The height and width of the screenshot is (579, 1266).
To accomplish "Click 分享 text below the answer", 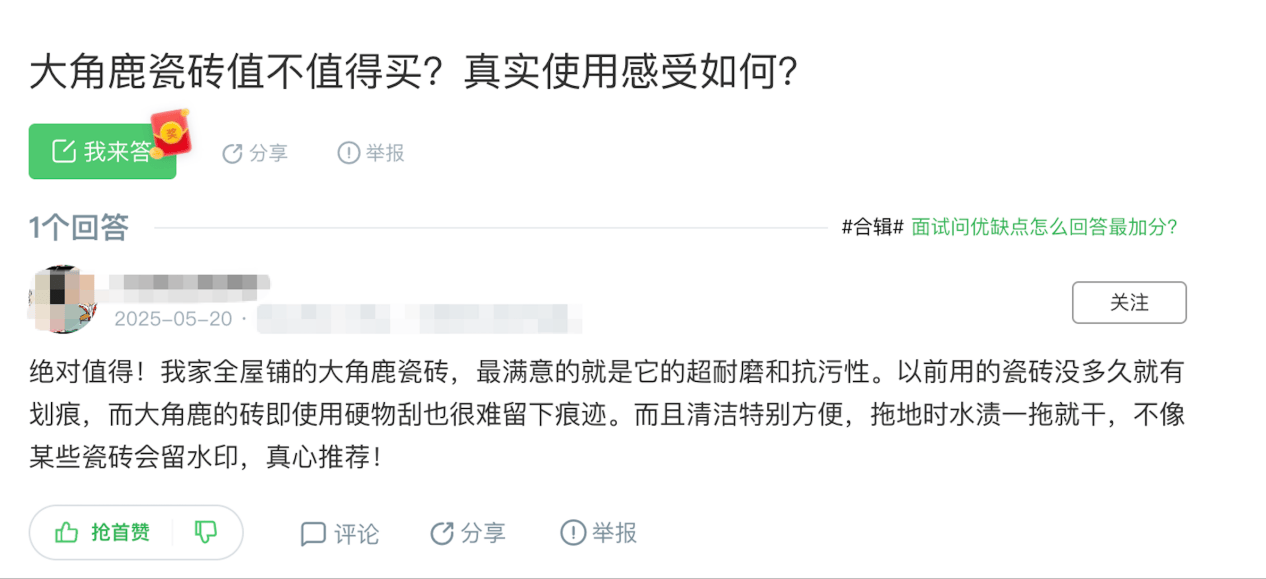I will pos(483,533).
